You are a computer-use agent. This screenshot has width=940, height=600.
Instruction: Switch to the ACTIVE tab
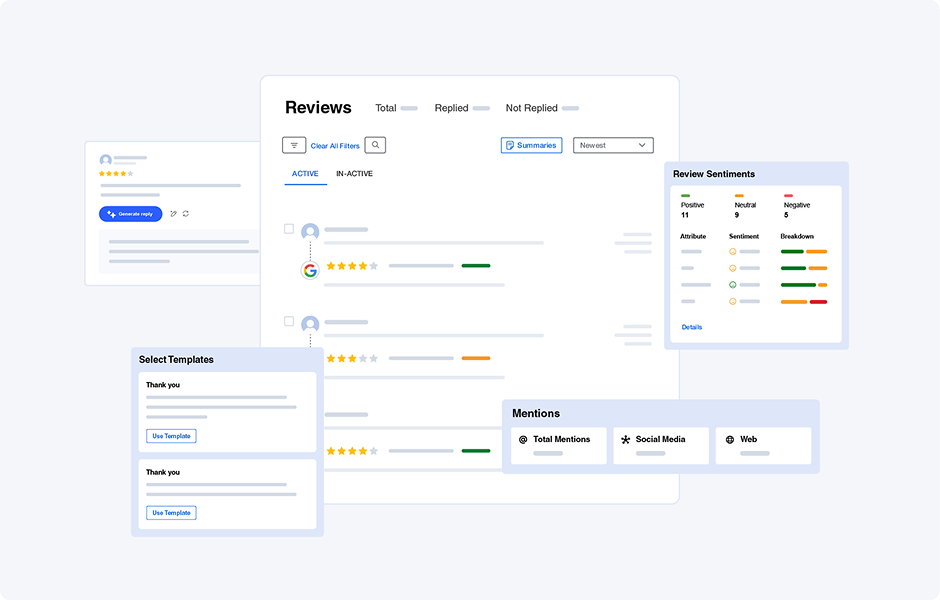[x=305, y=174]
